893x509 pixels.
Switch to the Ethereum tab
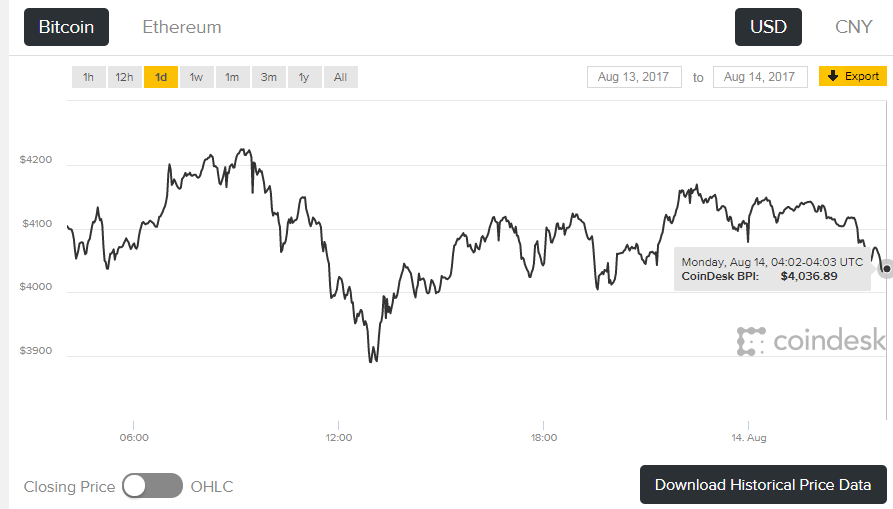(182, 27)
